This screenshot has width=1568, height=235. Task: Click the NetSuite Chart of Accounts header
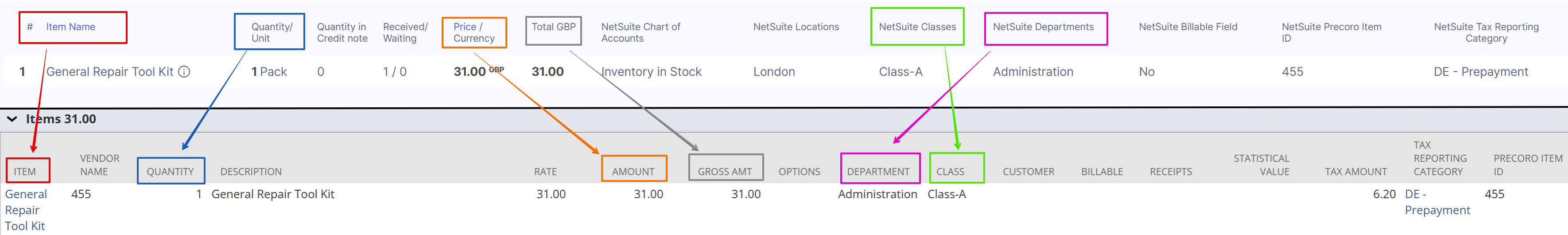tap(640, 32)
